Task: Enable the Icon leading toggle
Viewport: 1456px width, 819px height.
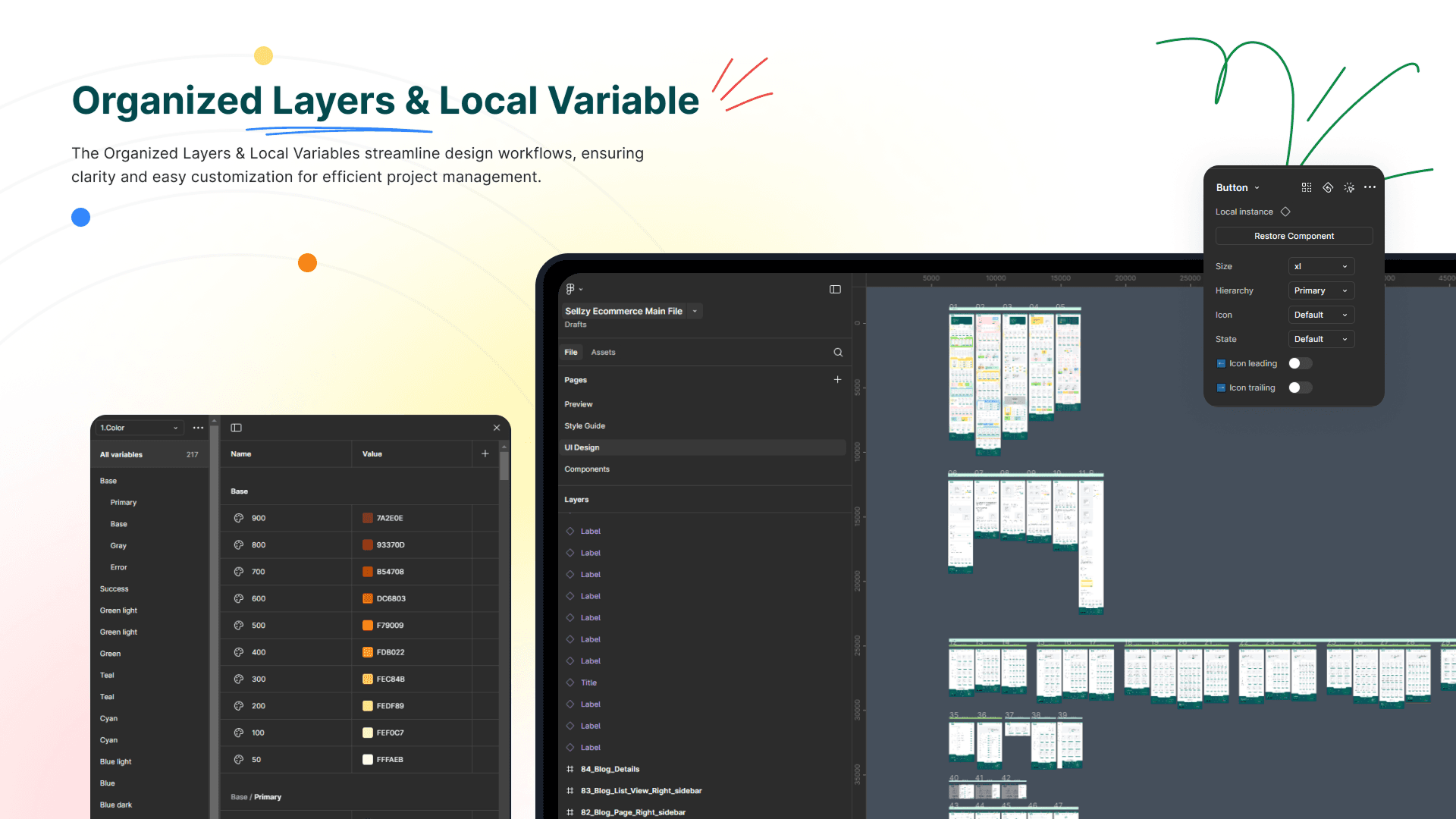Action: tap(1300, 363)
